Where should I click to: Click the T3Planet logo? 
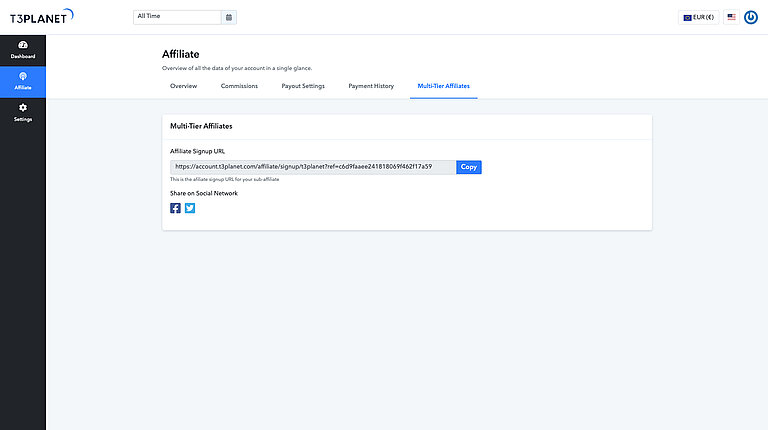click(41, 17)
